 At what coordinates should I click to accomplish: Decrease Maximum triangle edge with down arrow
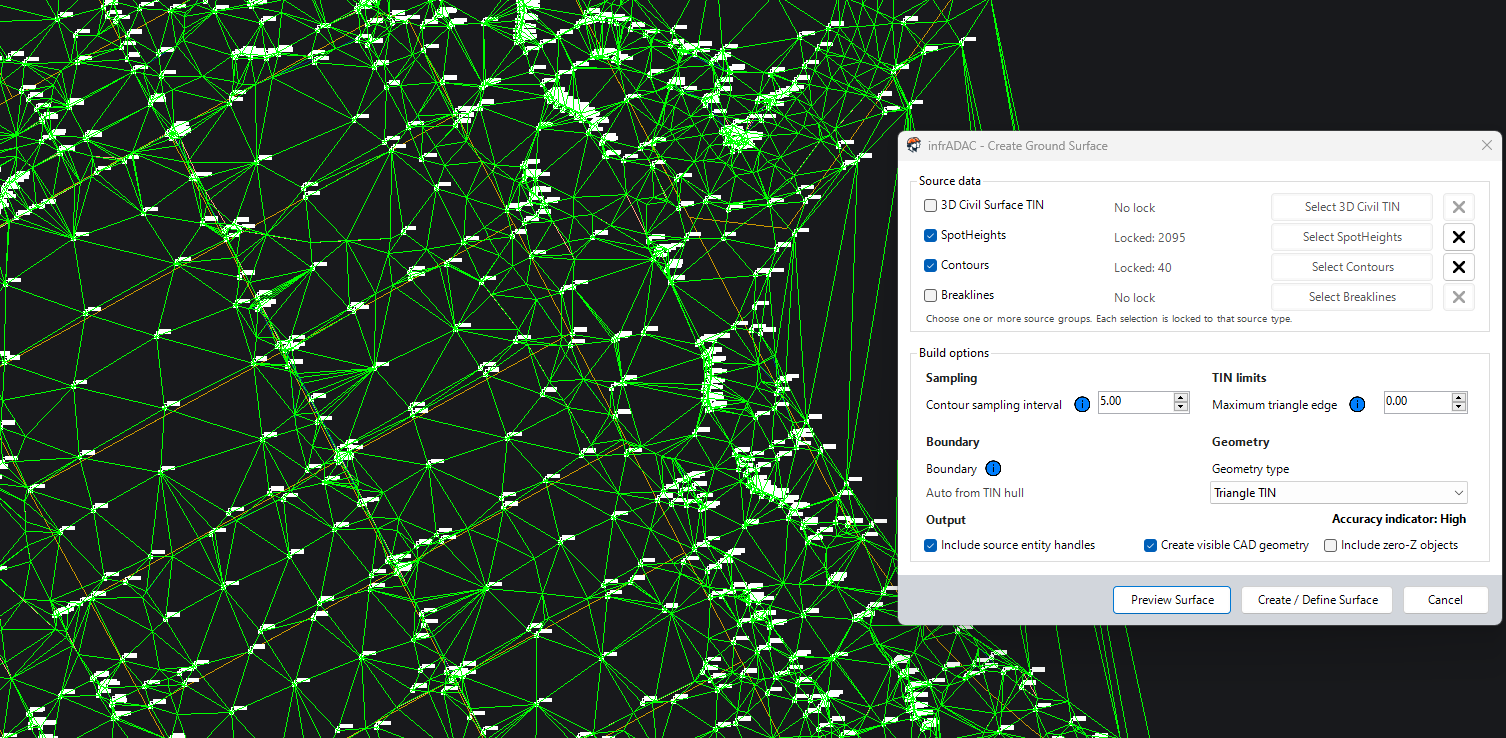1459,407
